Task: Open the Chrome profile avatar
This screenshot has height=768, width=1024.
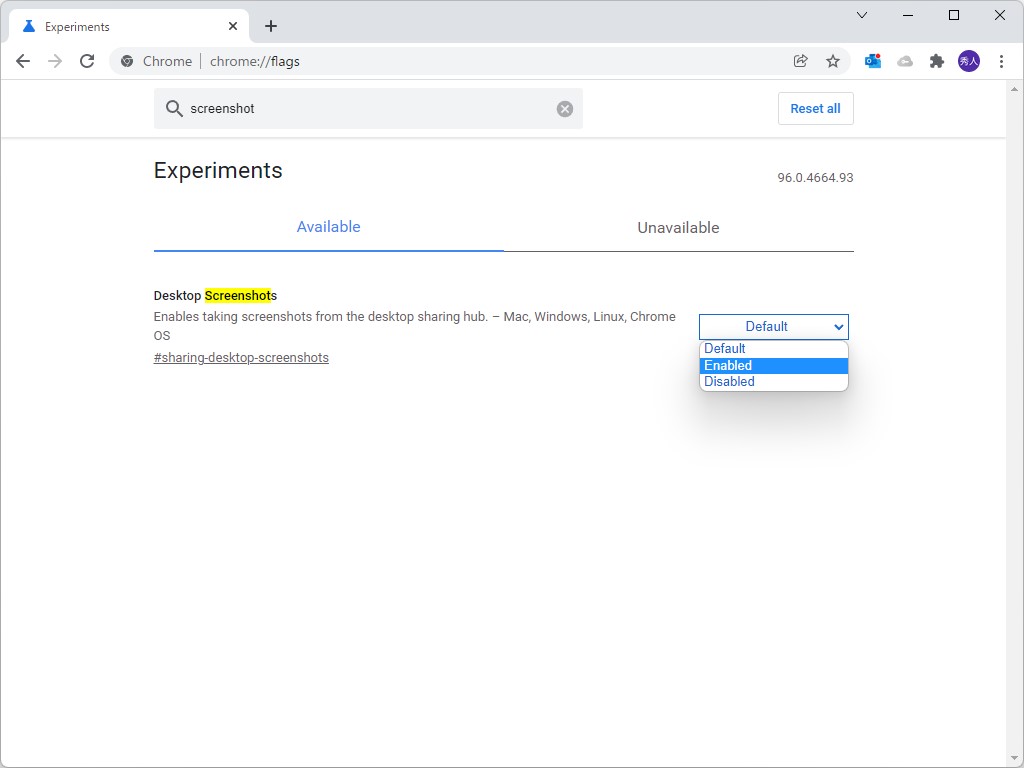Action: click(x=969, y=61)
